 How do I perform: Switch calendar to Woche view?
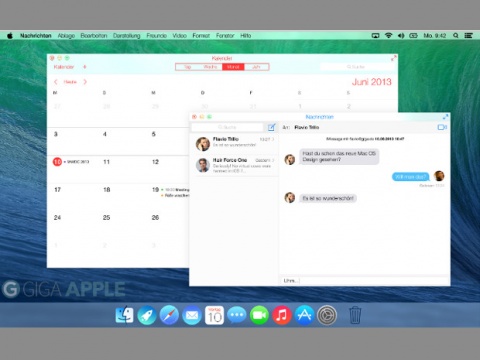point(210,67)
